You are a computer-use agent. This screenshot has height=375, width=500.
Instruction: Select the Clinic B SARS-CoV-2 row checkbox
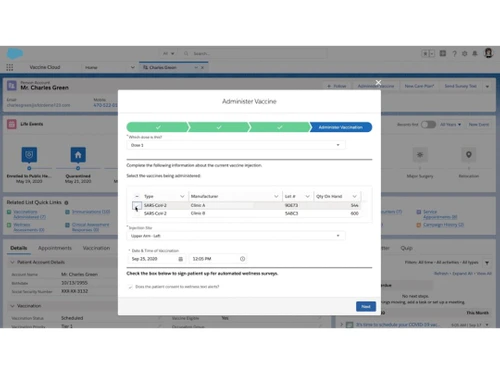click(136, 213)
